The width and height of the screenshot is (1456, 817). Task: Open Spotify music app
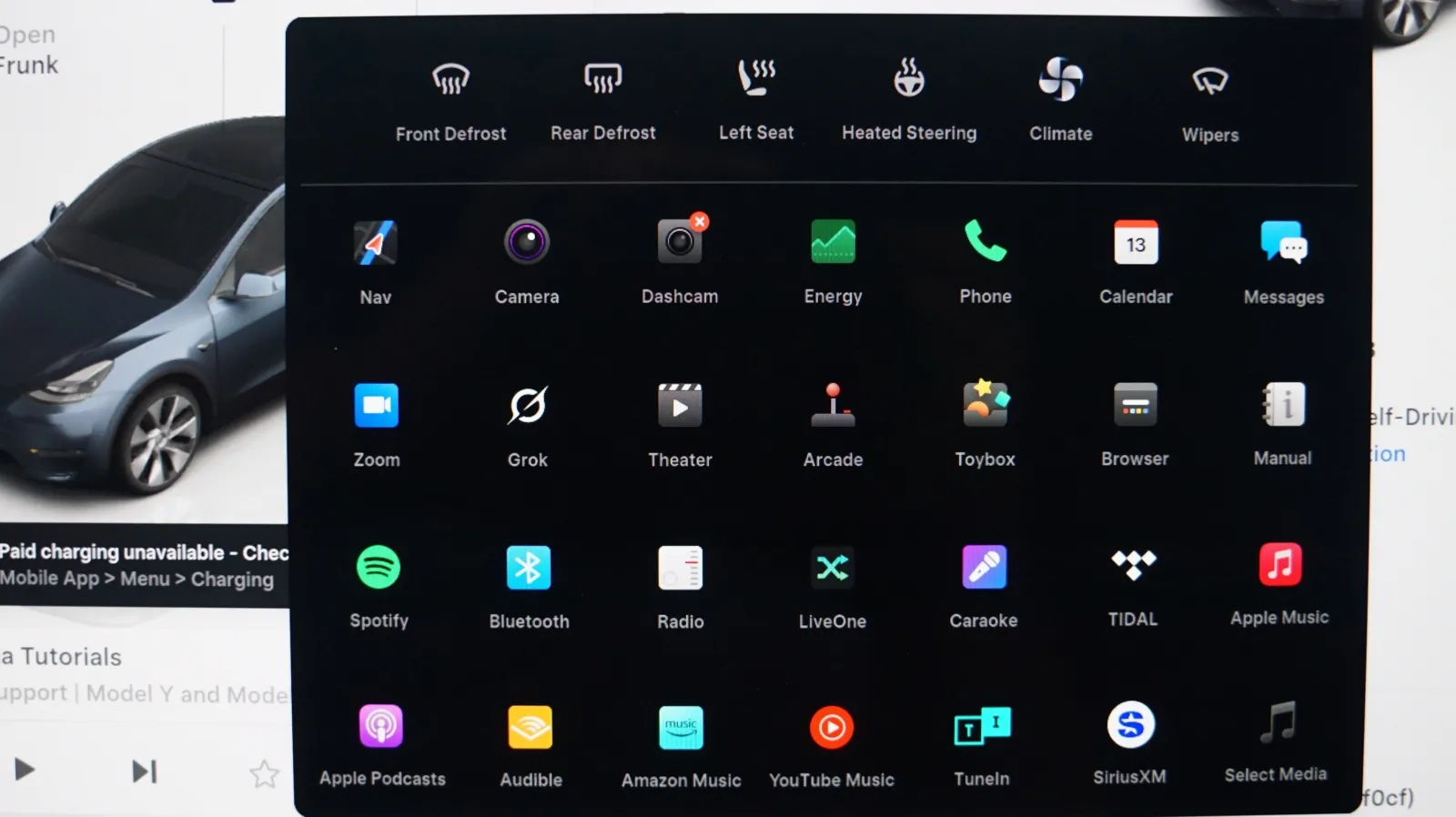(379, 568)
